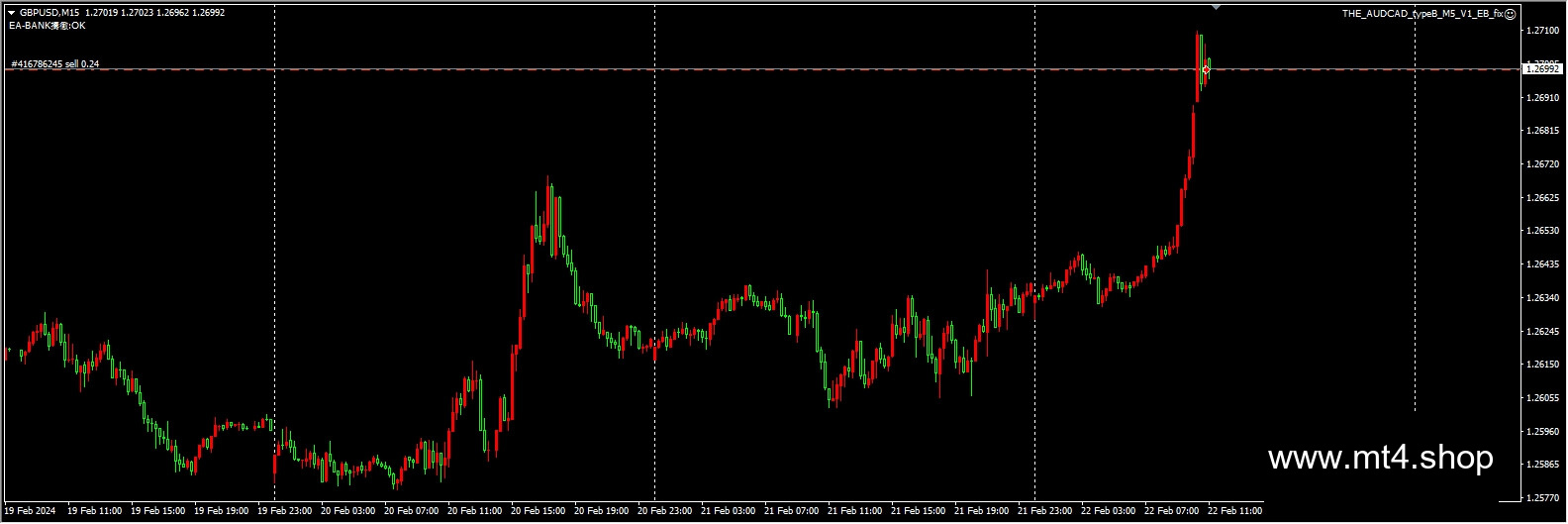The height and width of the screenshot is (524, 1568).
Task: Select the GBPUSD,M15 symbol title text
Action: click(x=49, y=13)
